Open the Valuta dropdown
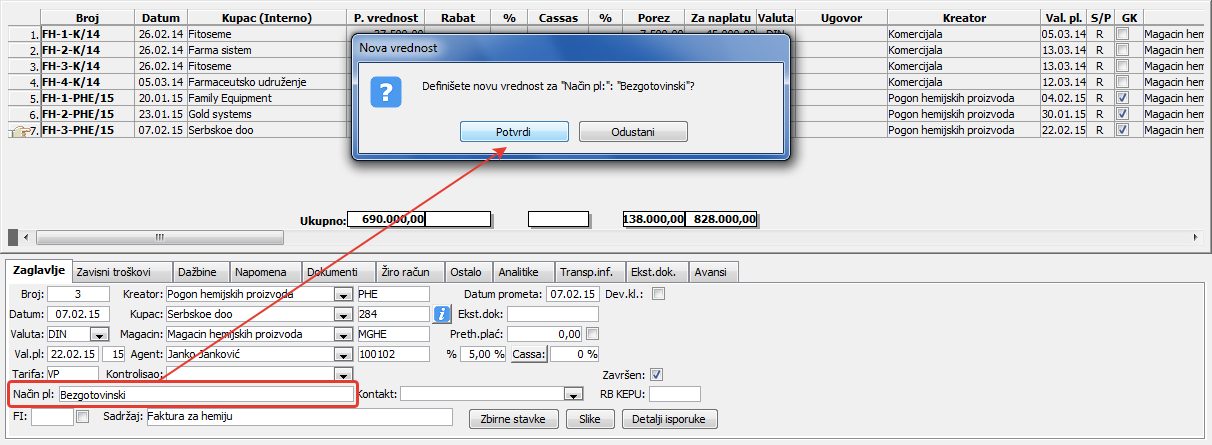This screenshot has width=1212, height=445. click(99, 334)
